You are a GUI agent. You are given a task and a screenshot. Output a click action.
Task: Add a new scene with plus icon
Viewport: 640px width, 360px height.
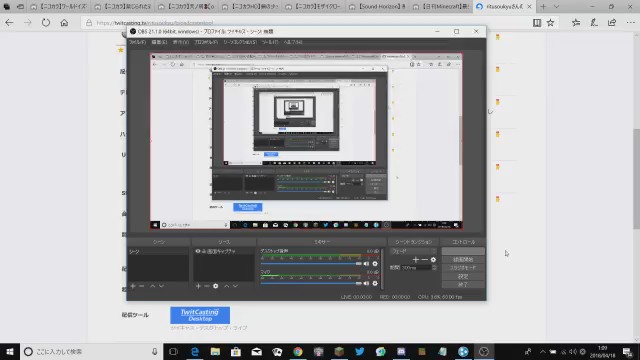pos(133,286)
